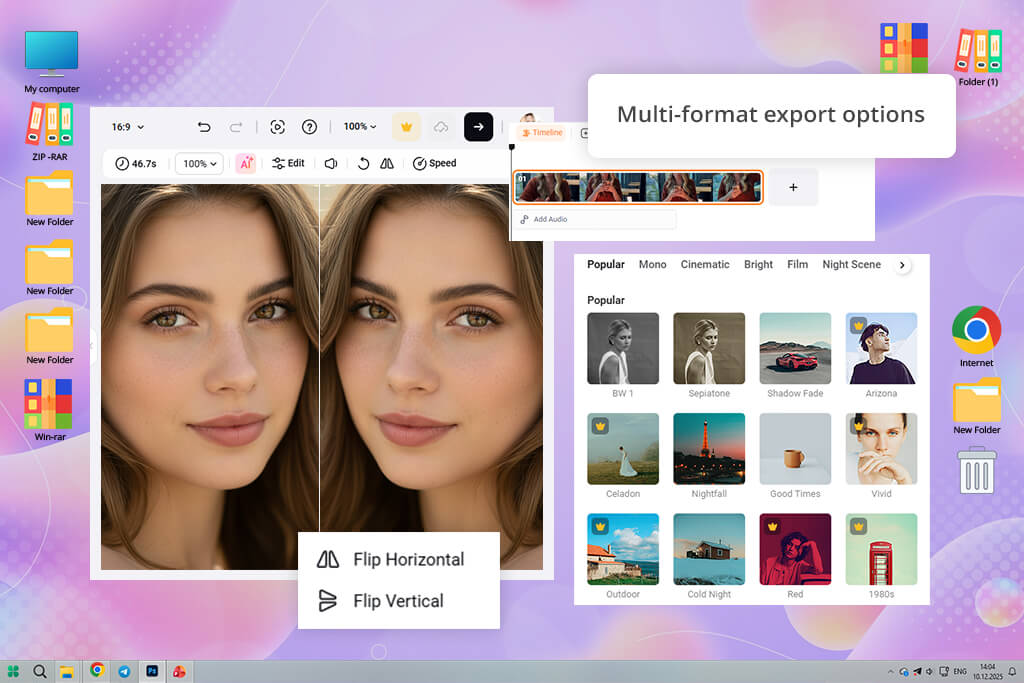Click the redo arrow in editor toolbar

(x=236, y=127)
